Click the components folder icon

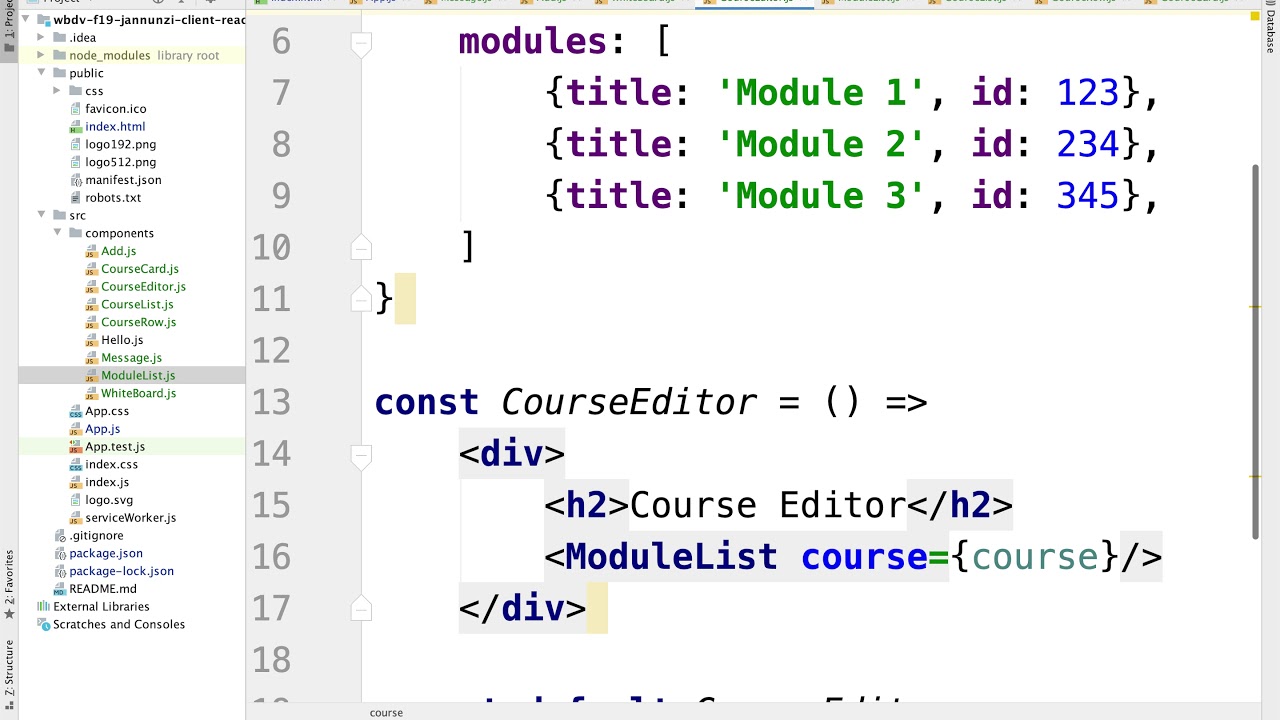[x=76, y=233]
